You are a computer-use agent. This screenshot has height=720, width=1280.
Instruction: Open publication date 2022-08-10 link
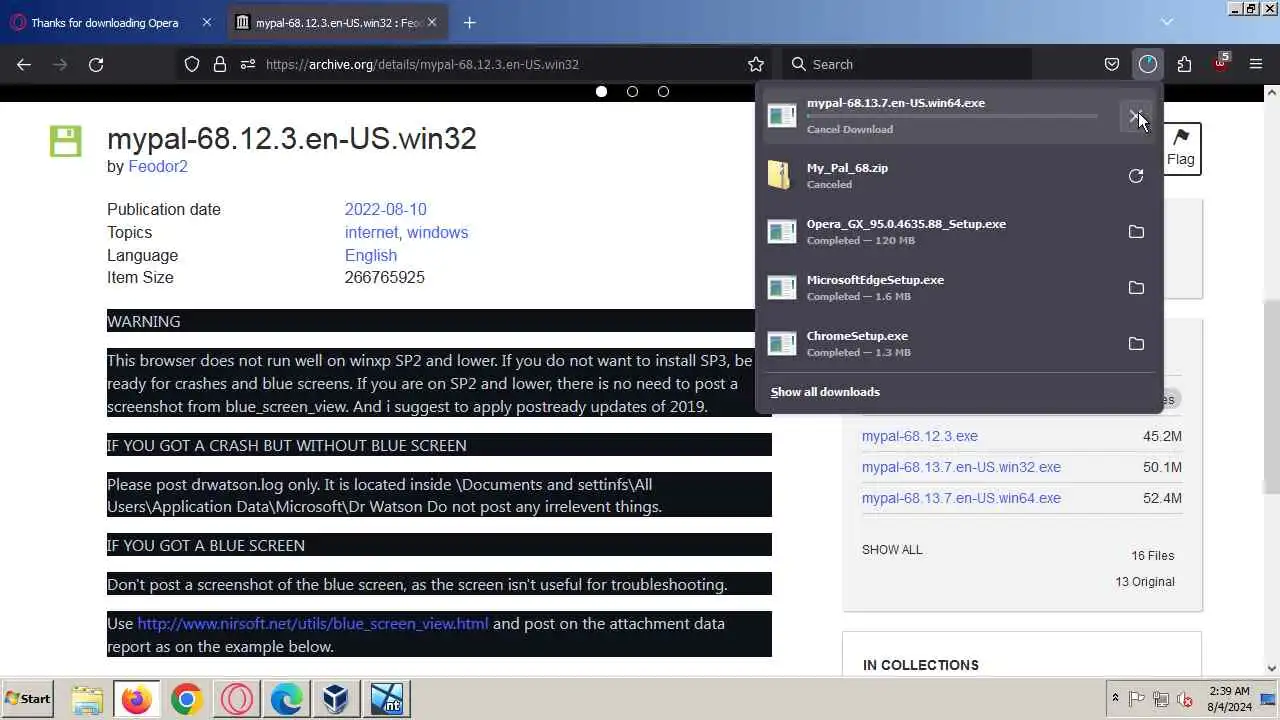pos(385,209)
